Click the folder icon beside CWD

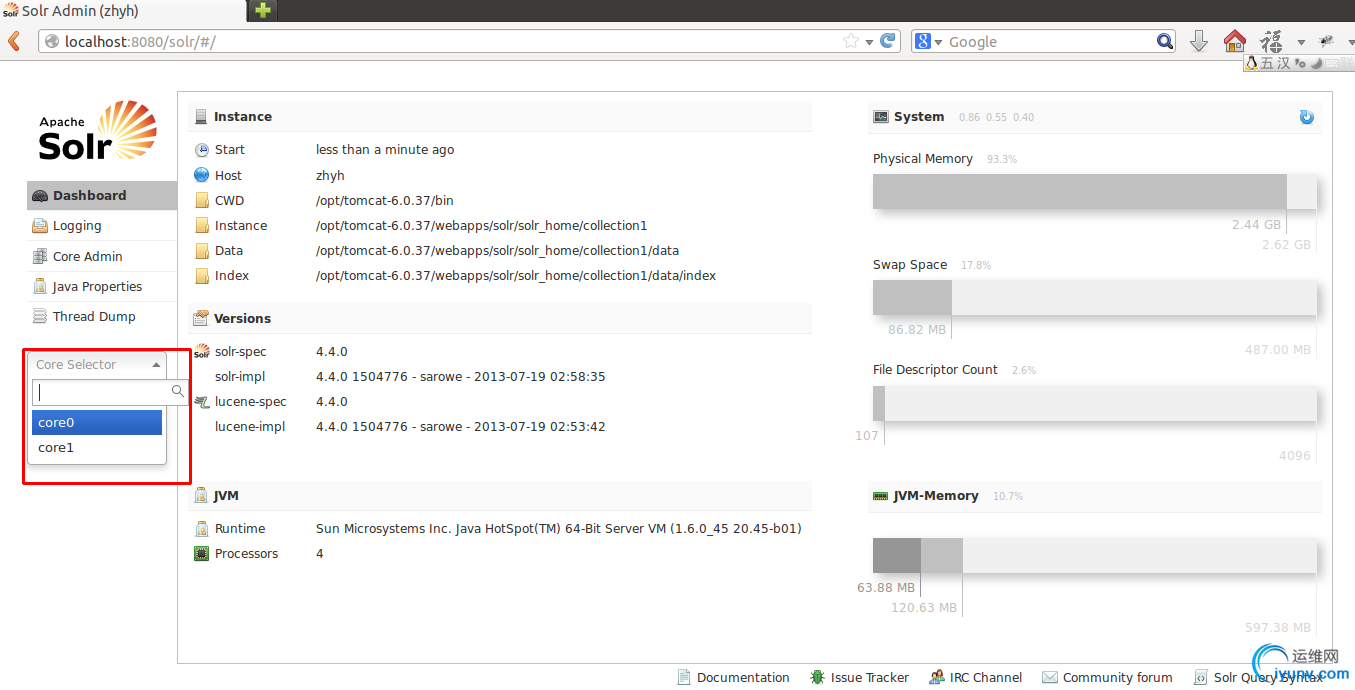202,200
